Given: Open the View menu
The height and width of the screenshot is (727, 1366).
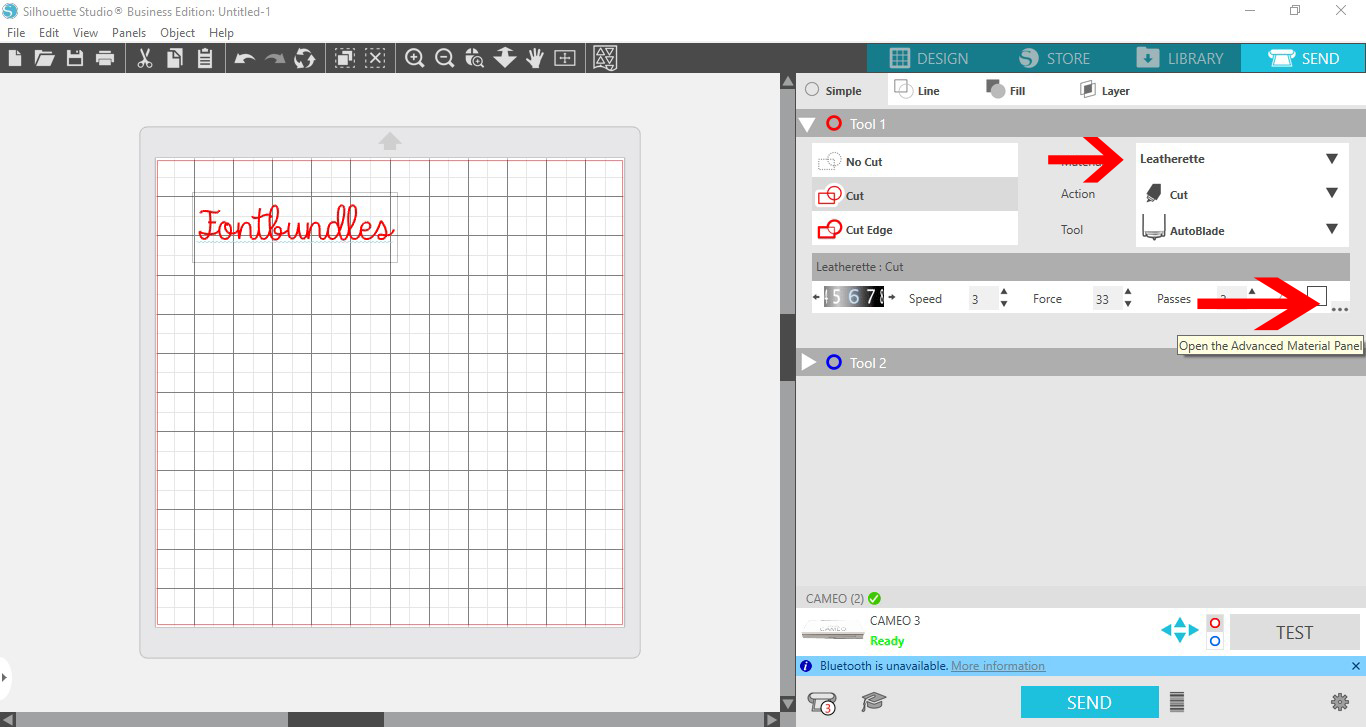Looking at the screenshot, I should pos(85,32).
